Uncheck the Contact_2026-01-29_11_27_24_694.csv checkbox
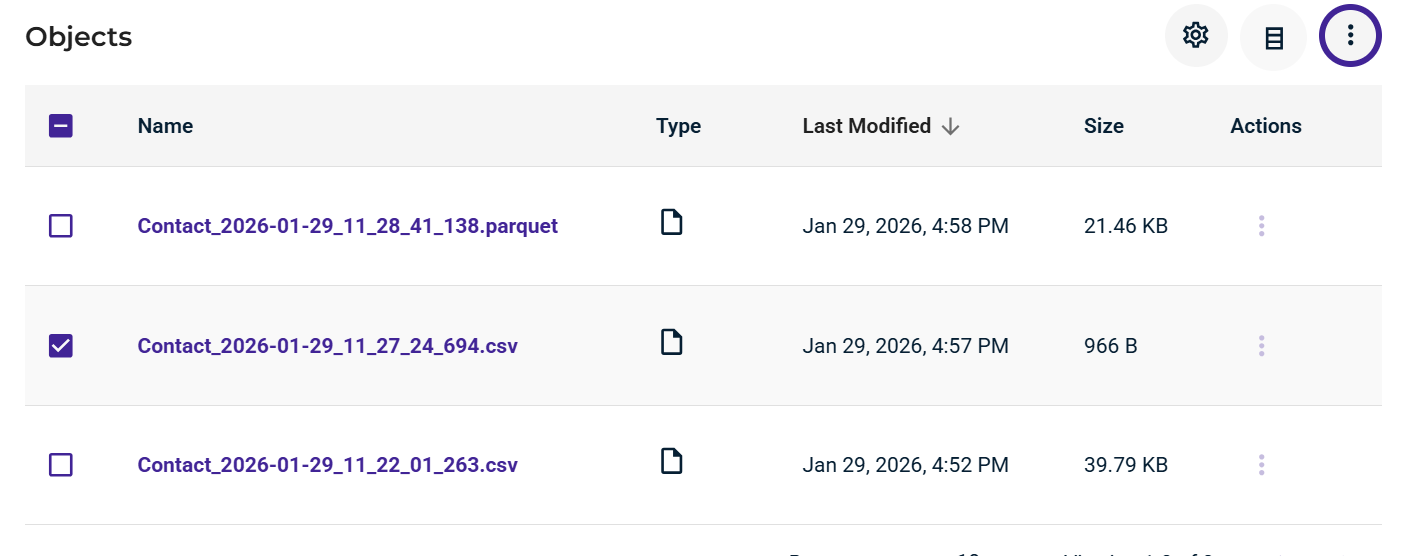Screen dimensions: 1414x556 tap(61, 346)
